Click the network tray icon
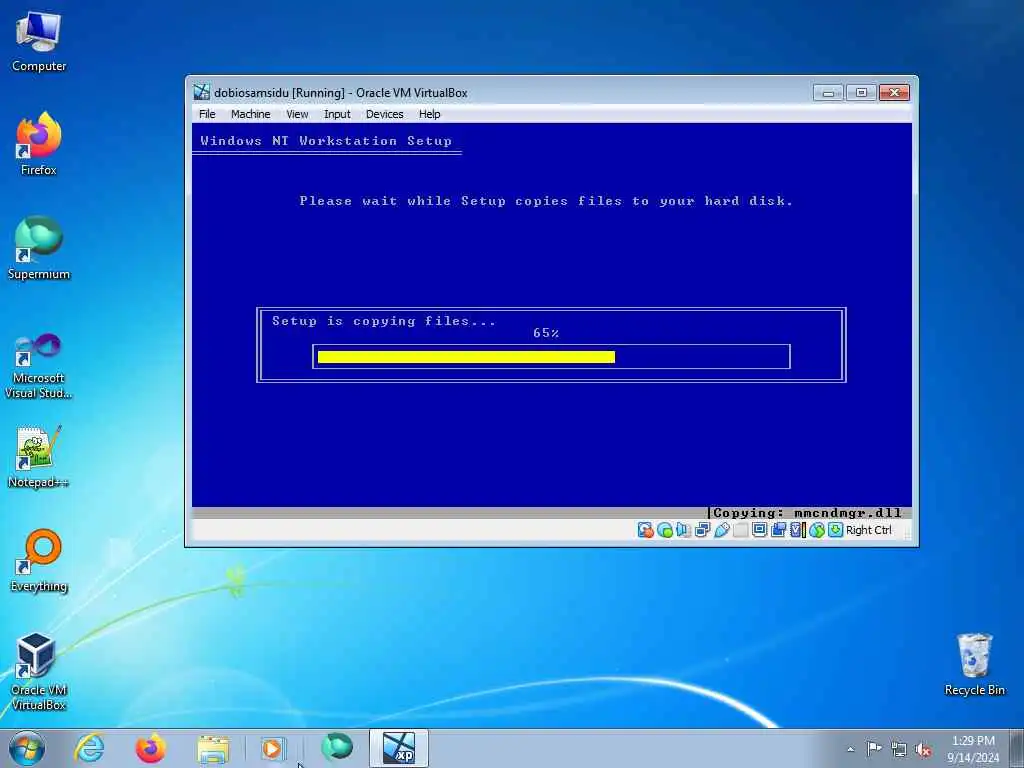 tap(899, 749)
